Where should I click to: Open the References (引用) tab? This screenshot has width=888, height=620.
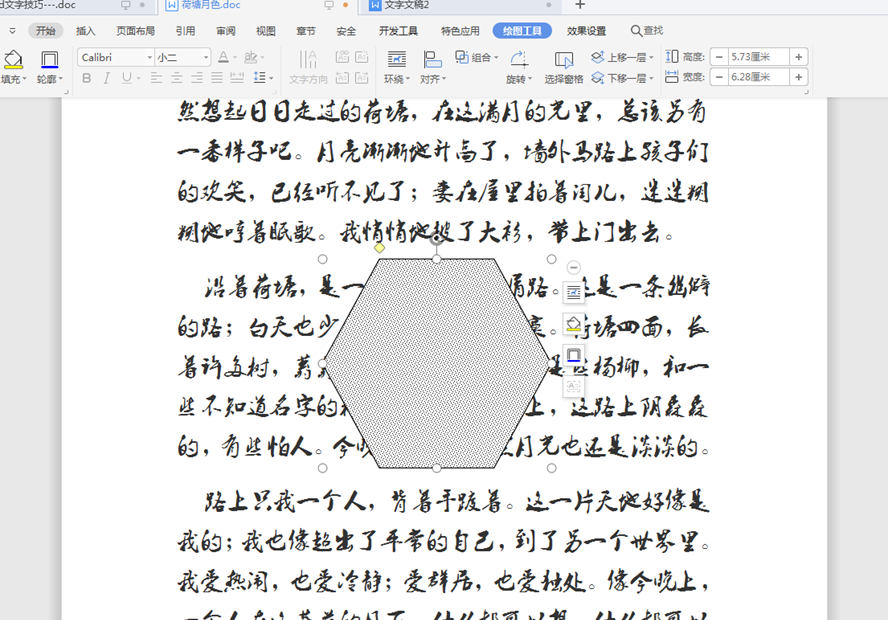[185, 31]
